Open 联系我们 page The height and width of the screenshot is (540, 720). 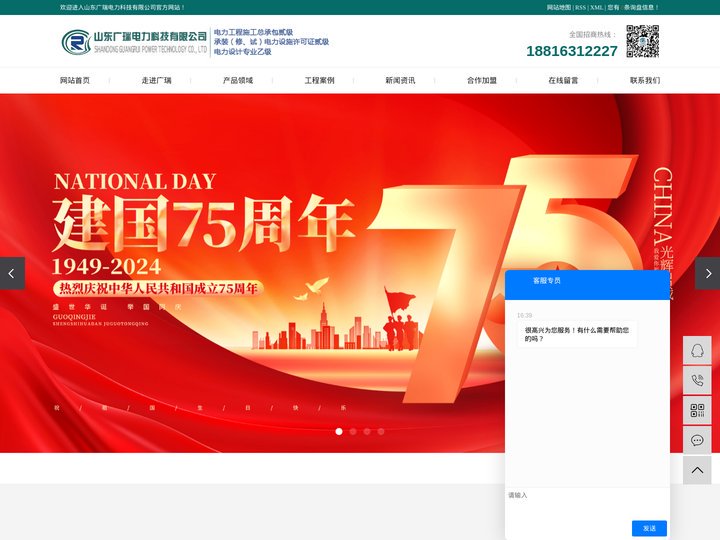645,80
